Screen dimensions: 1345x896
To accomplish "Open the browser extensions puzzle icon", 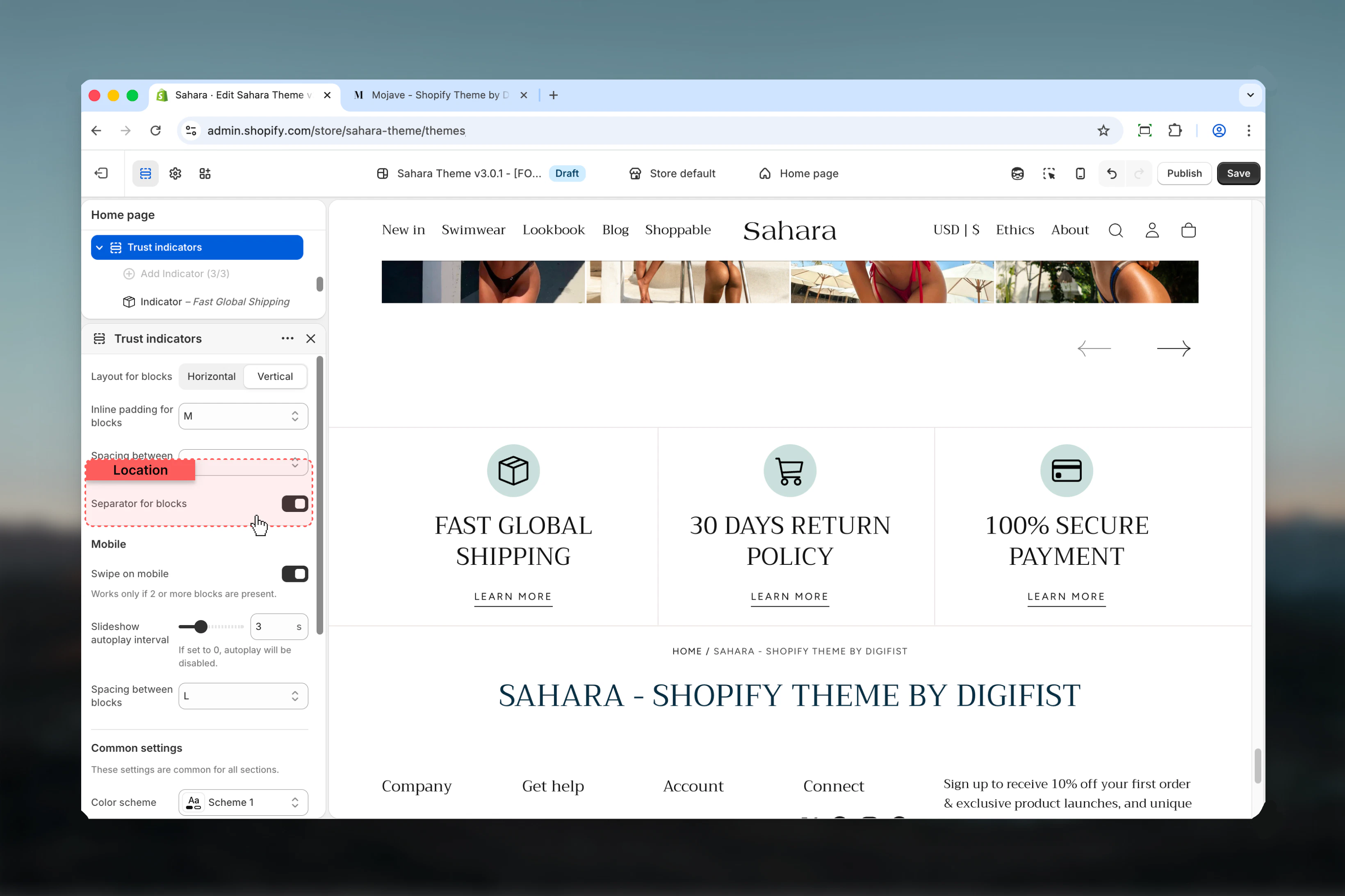I will coord(1175,131).
